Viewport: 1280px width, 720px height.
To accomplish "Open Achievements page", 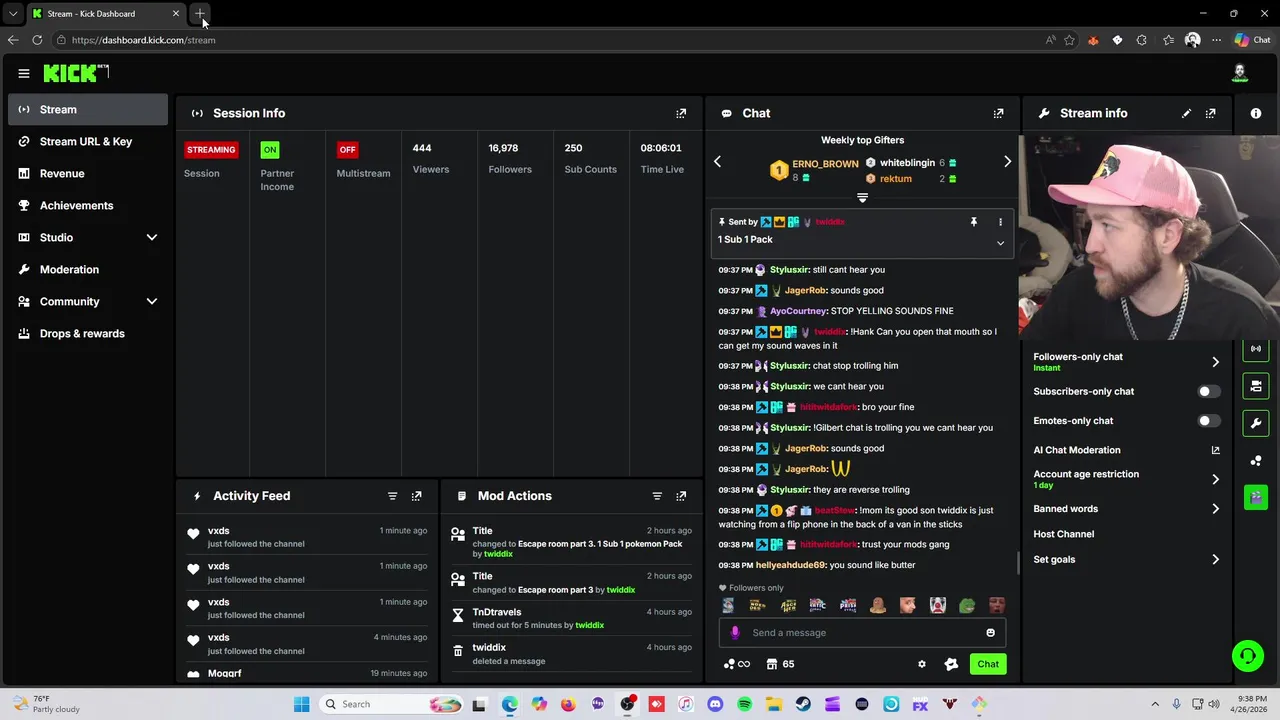I will (88, 205).
